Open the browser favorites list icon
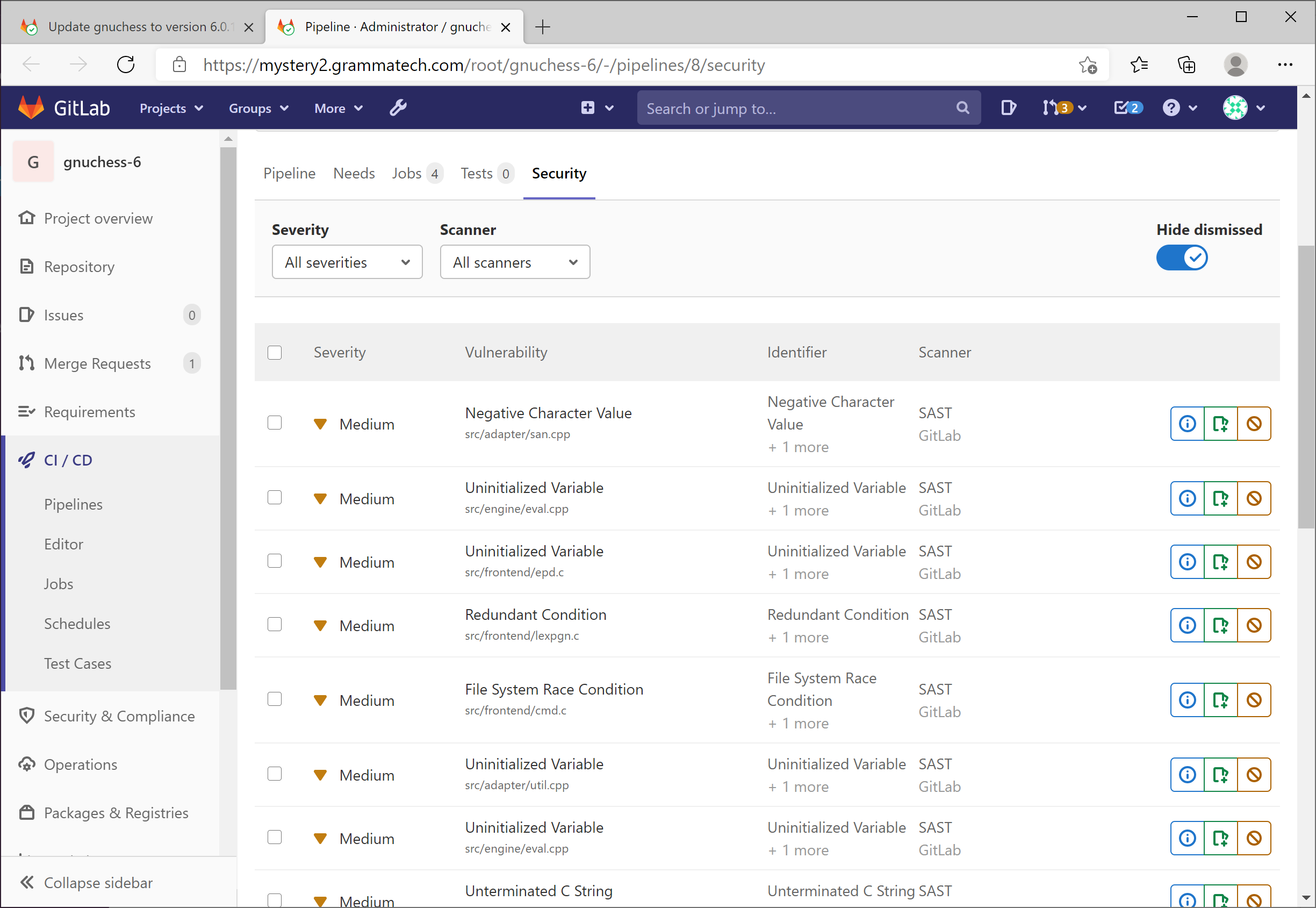Screen dimensions: 1316x908 tap(1139, 65)
